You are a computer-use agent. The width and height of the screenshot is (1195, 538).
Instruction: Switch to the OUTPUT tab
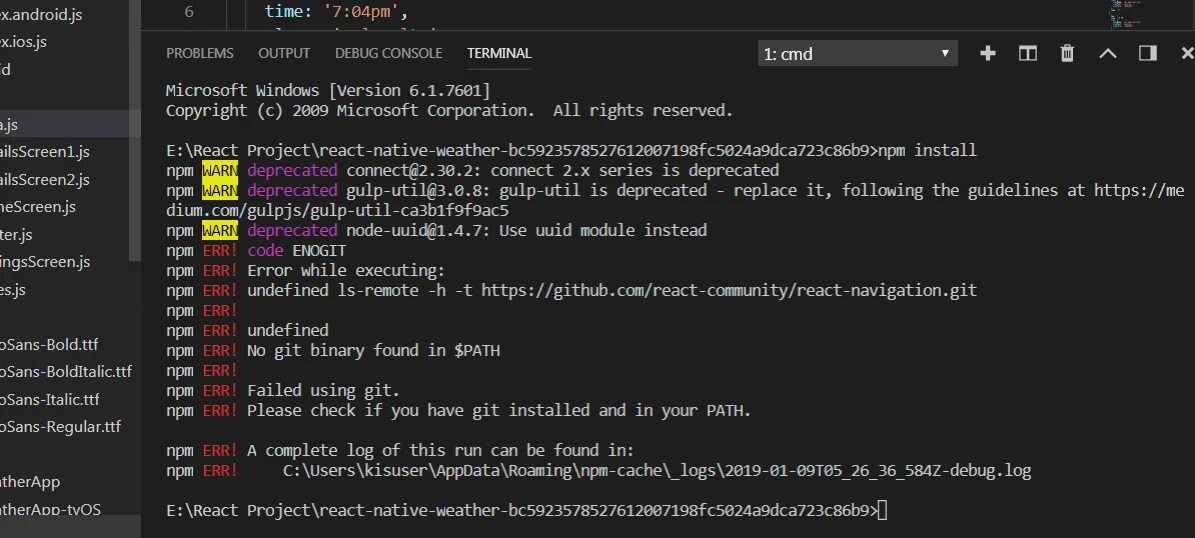pos(284,53)
